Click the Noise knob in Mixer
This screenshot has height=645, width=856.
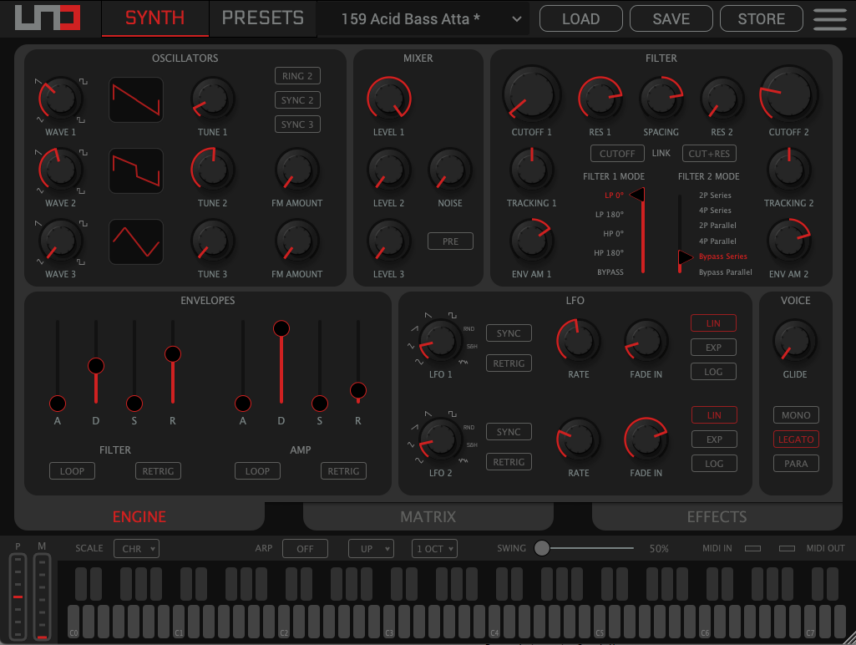coord(450,170)
